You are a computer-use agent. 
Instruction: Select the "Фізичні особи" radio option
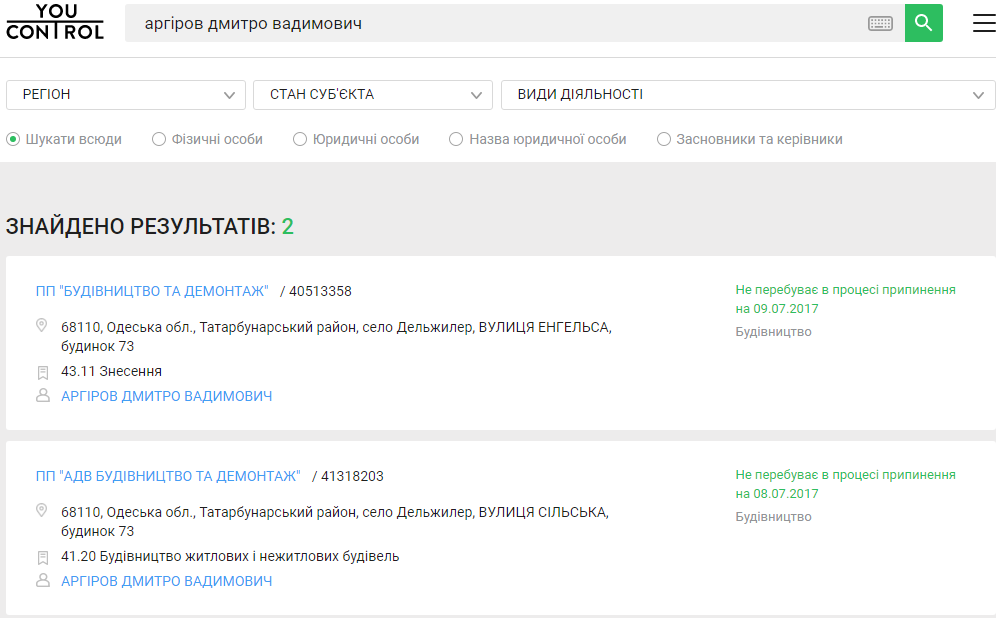tap(159, 139)
